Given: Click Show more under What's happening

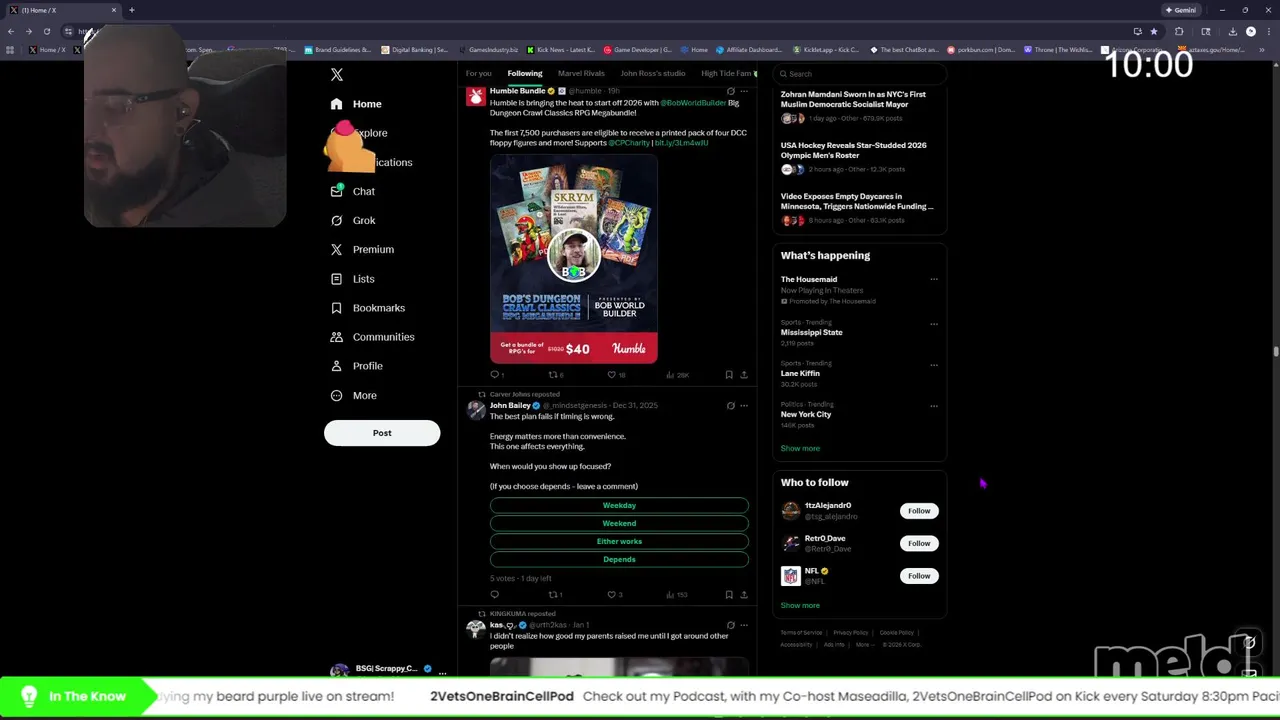Looking at the screenshot, I should point(800,448).
